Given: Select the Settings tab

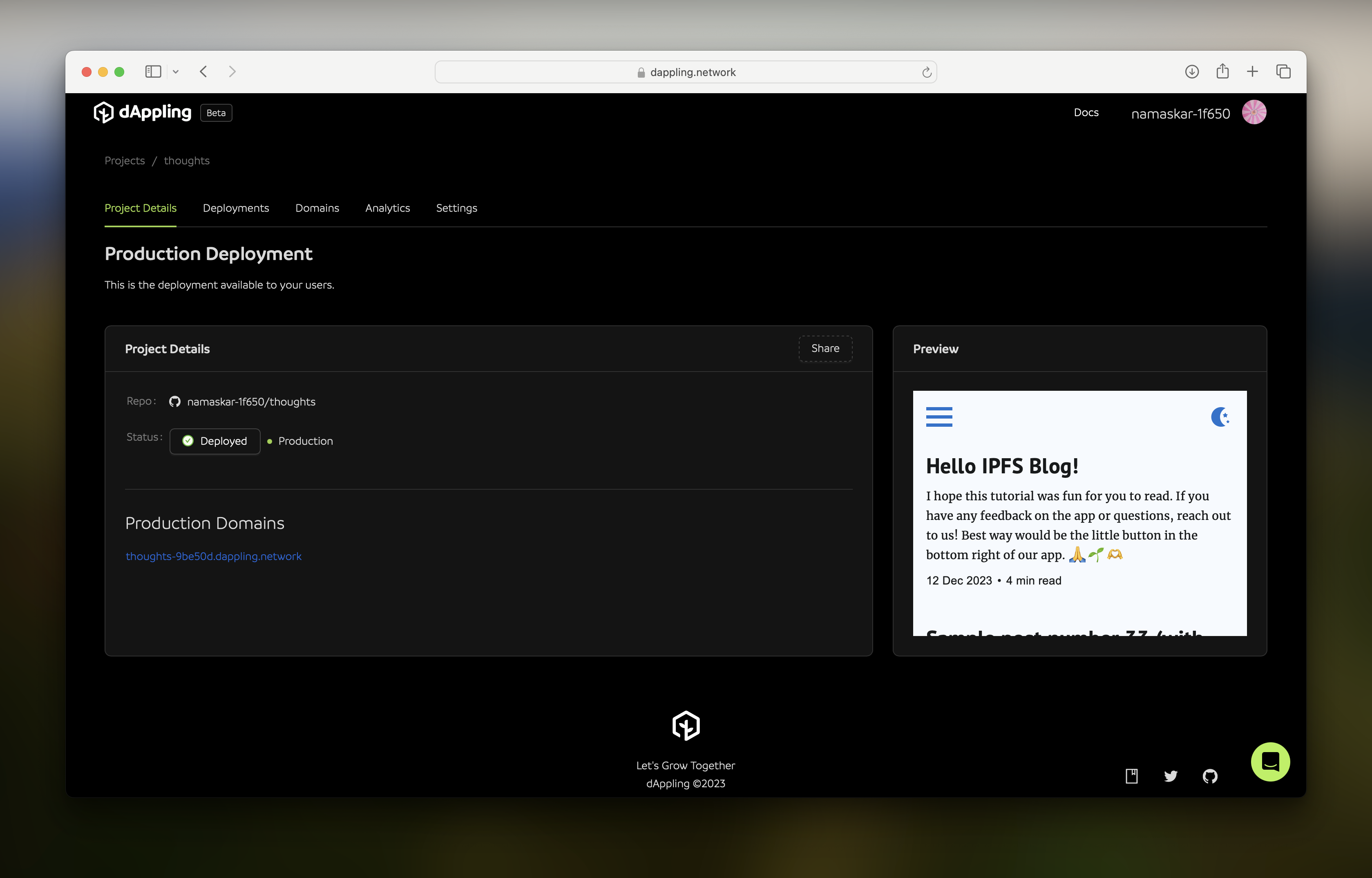Looking at the screenshot, I should click(456, 208).
